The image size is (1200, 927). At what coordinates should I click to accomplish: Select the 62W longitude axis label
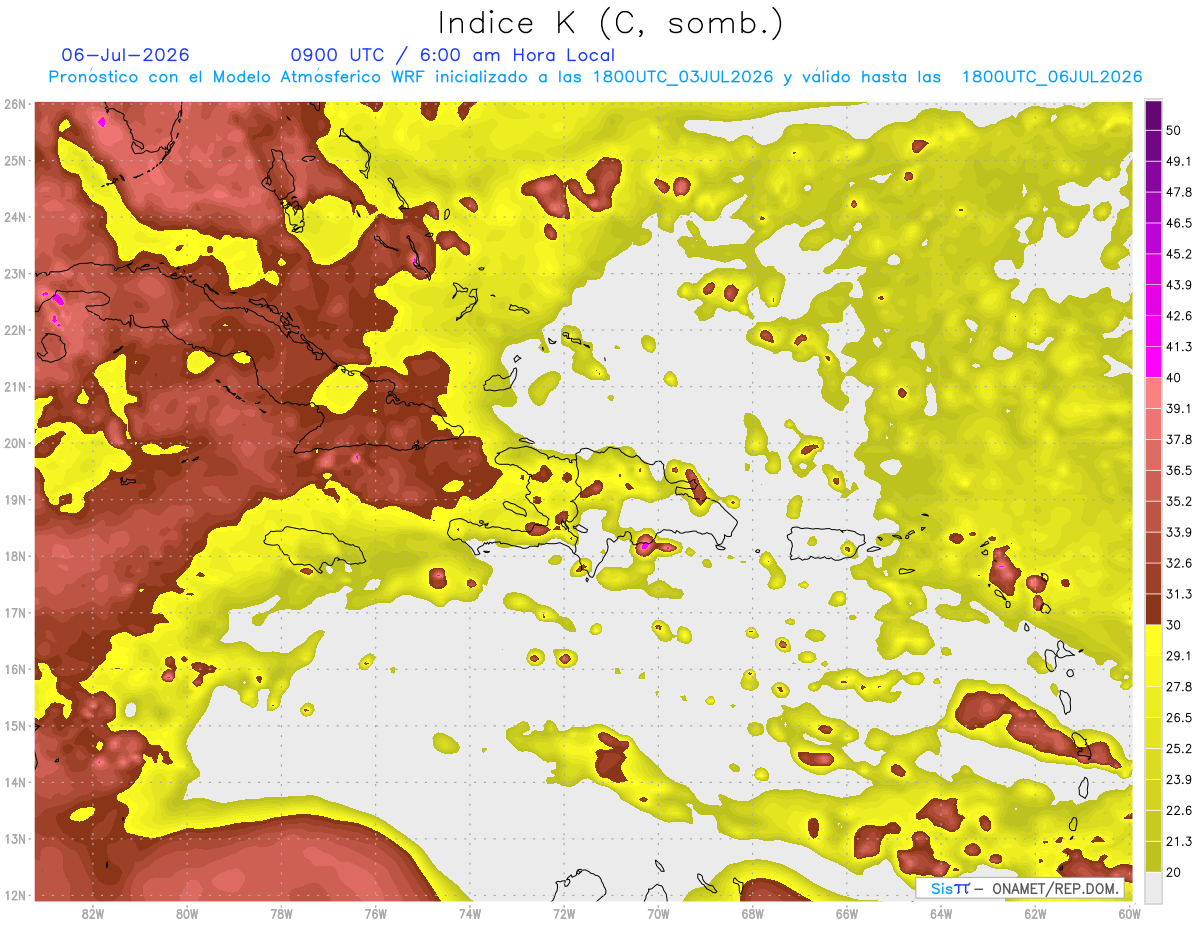point(1036,913)
